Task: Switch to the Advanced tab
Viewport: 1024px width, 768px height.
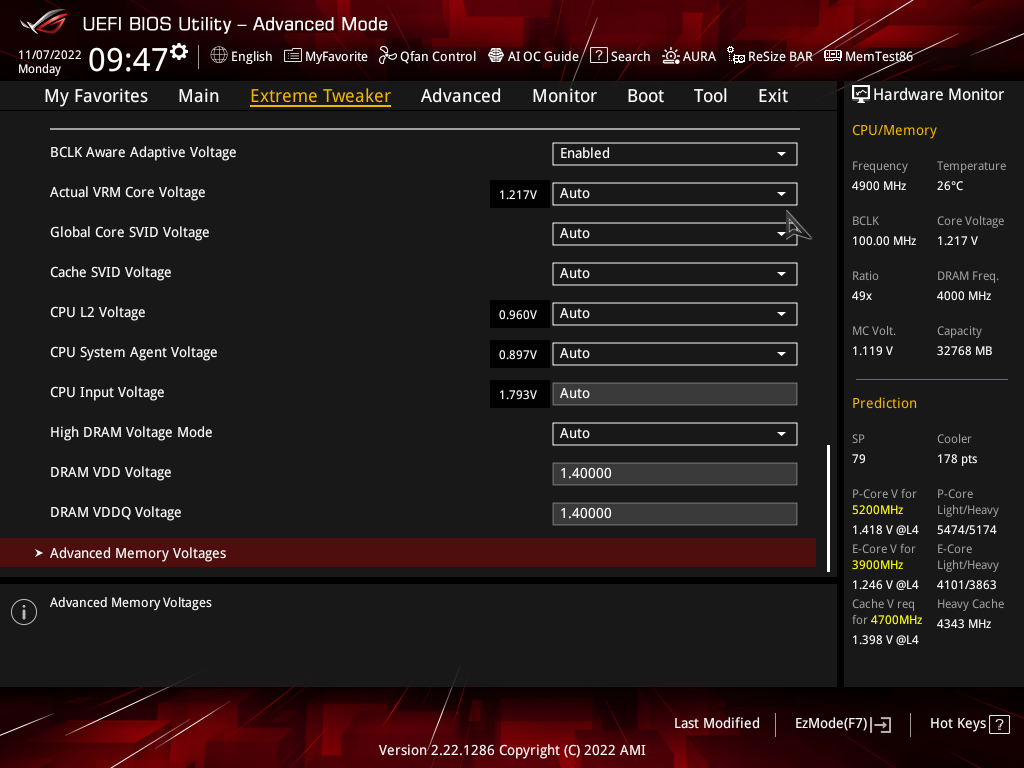Action: point(460,96)
